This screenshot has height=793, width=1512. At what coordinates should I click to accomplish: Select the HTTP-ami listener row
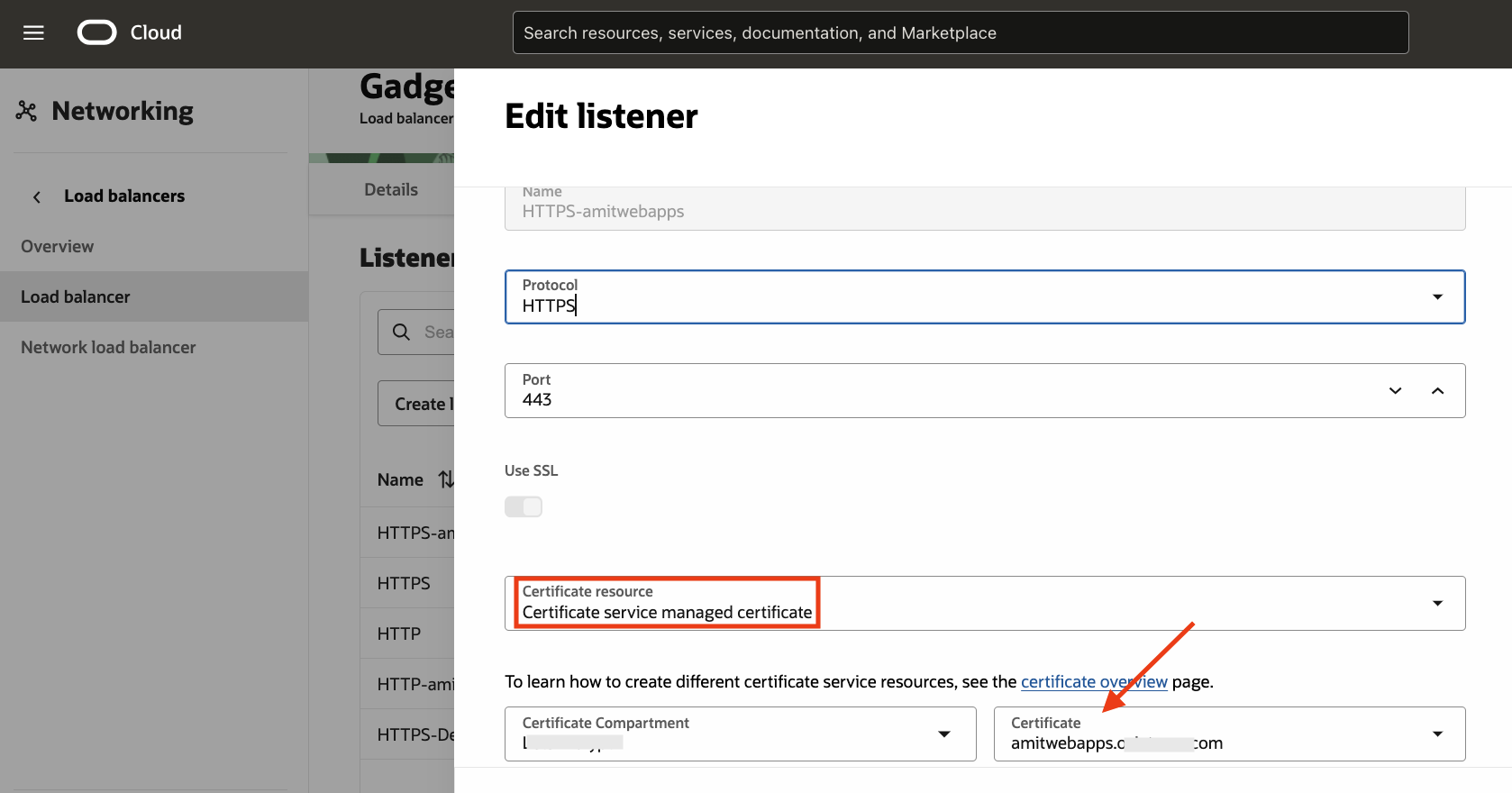pyautogui.click(x=407, y=684)
